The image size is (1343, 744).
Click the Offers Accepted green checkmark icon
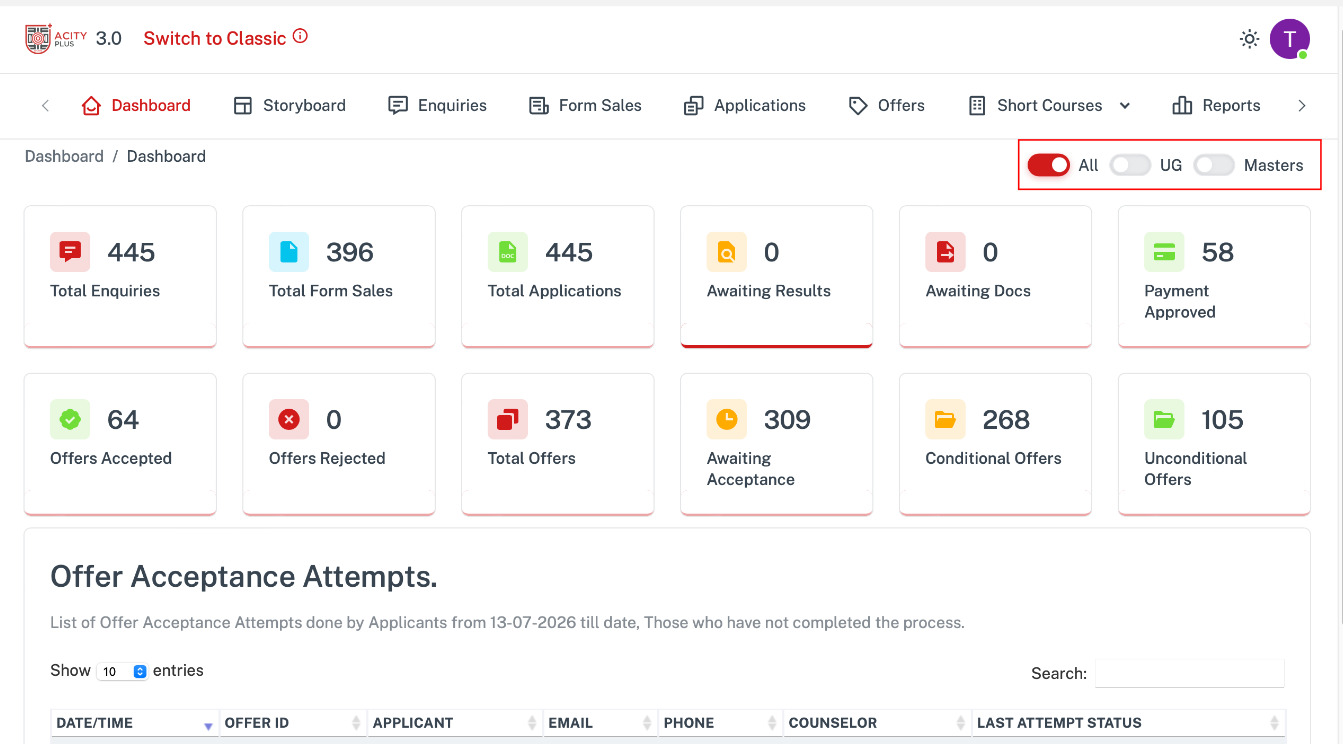point(70,419)
